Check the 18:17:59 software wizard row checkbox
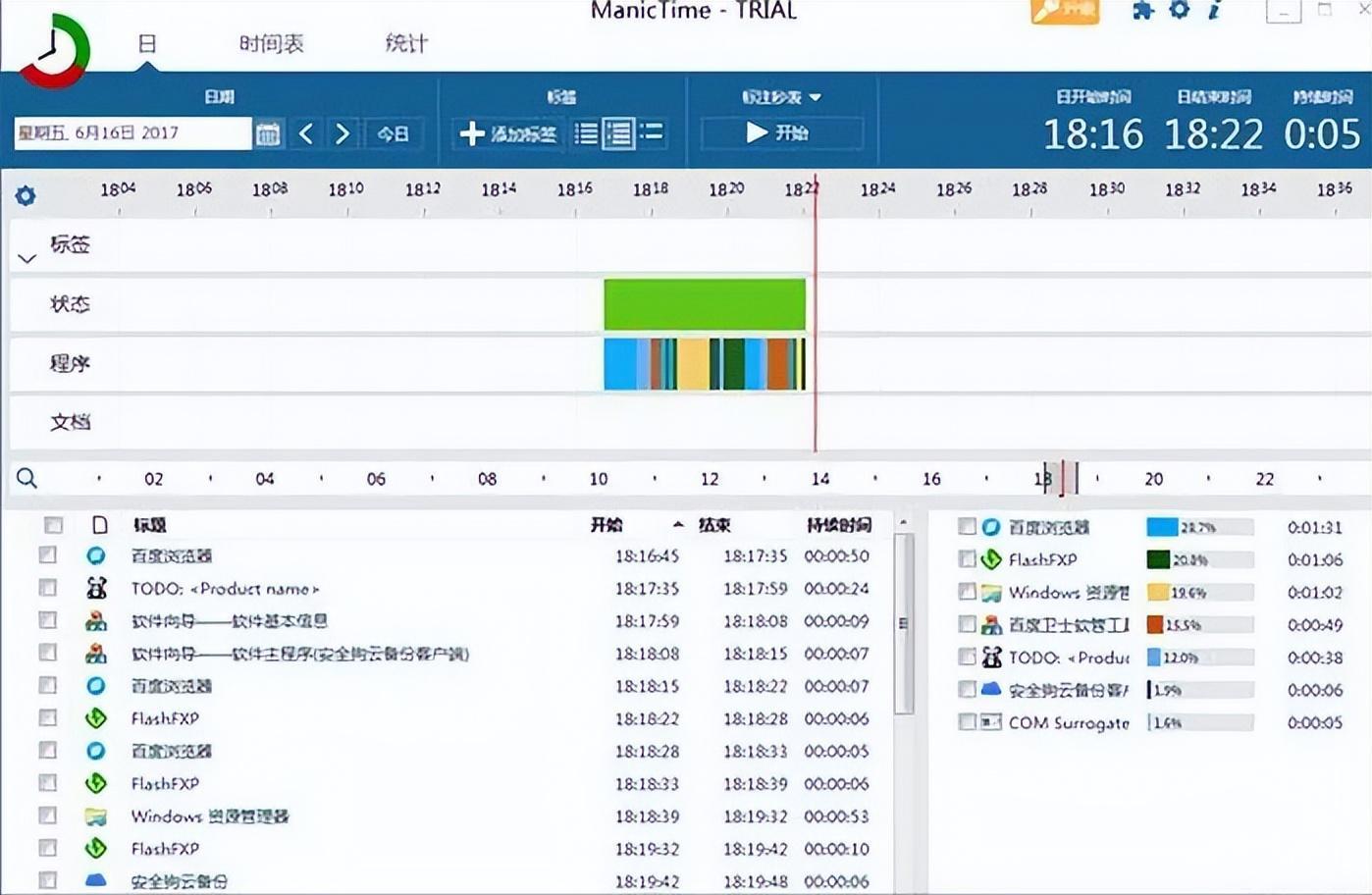Screen dimensions: 1372x895 [47, 620]
